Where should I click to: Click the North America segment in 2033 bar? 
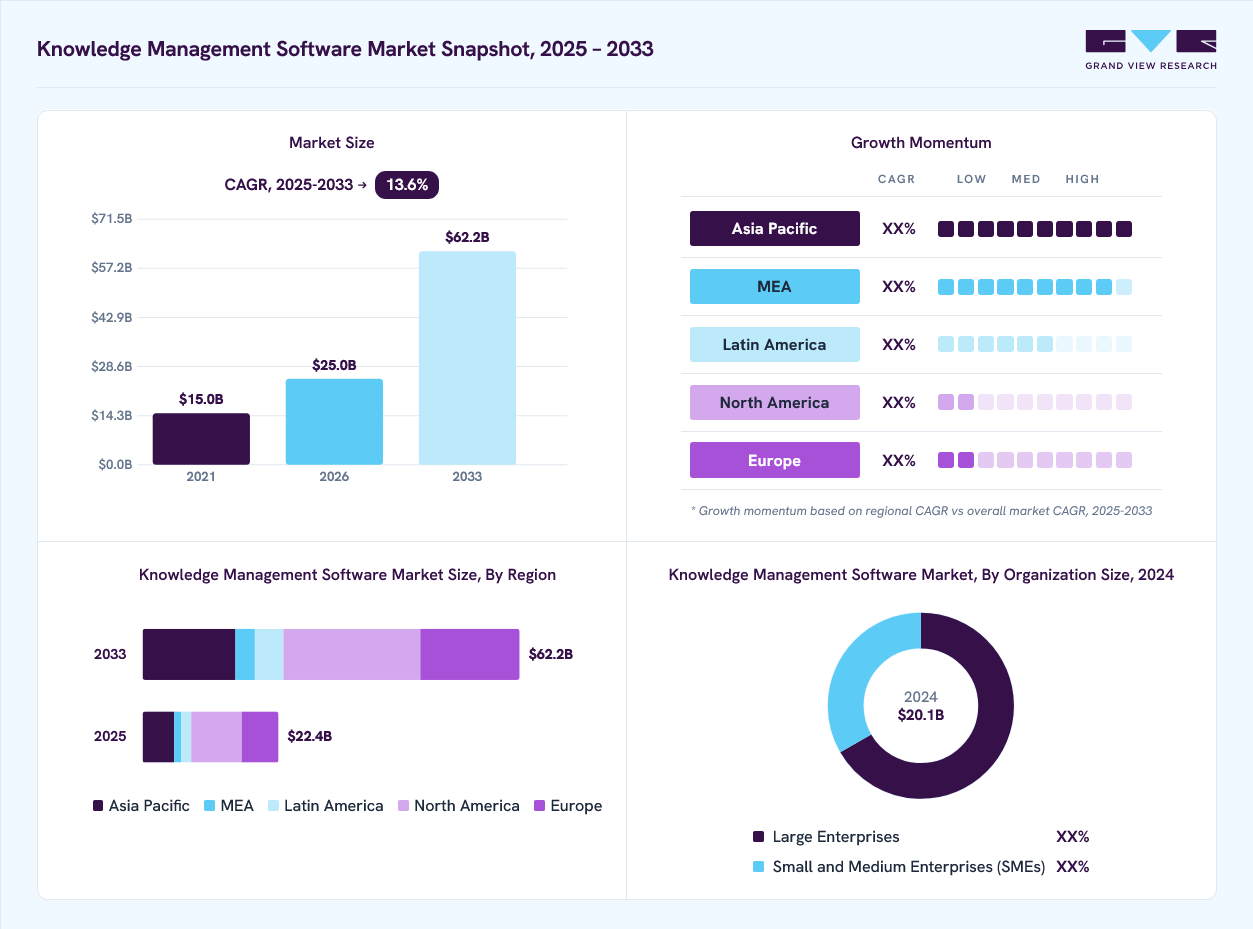tap(352, 654)
